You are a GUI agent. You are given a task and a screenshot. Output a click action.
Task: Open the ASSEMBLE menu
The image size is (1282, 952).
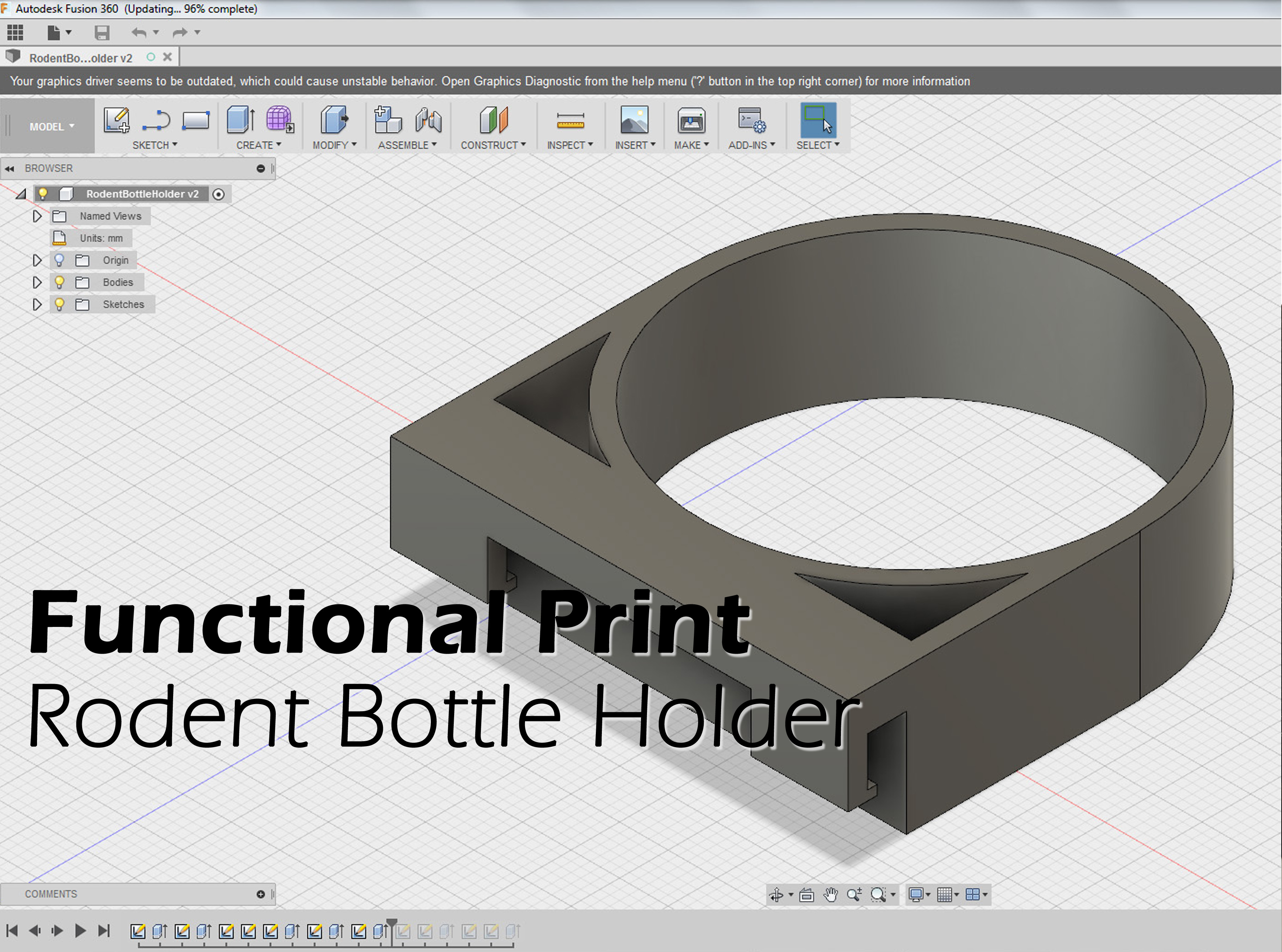pos(407,145)
